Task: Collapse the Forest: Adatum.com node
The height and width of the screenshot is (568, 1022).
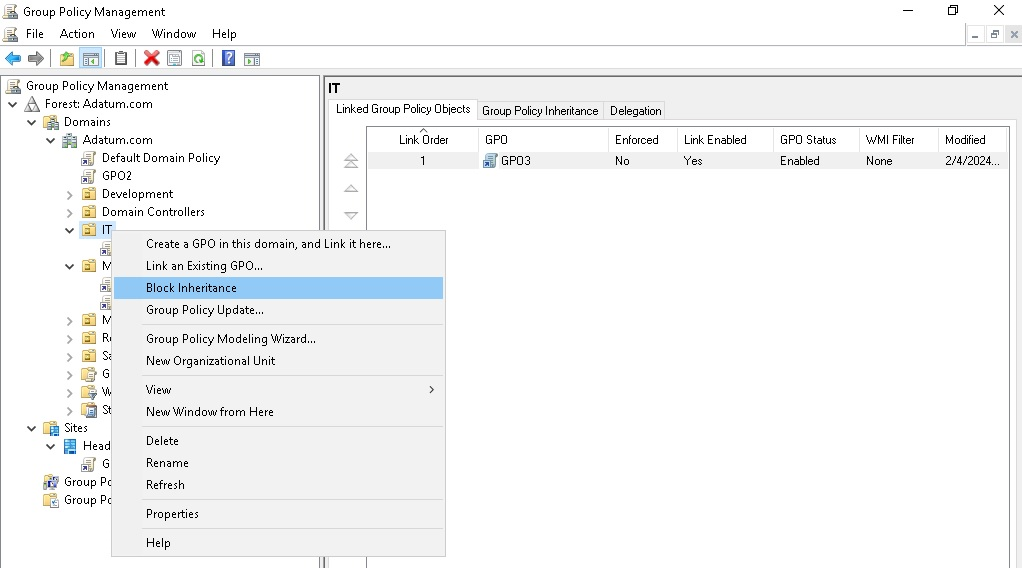Action: pos(12,104)
